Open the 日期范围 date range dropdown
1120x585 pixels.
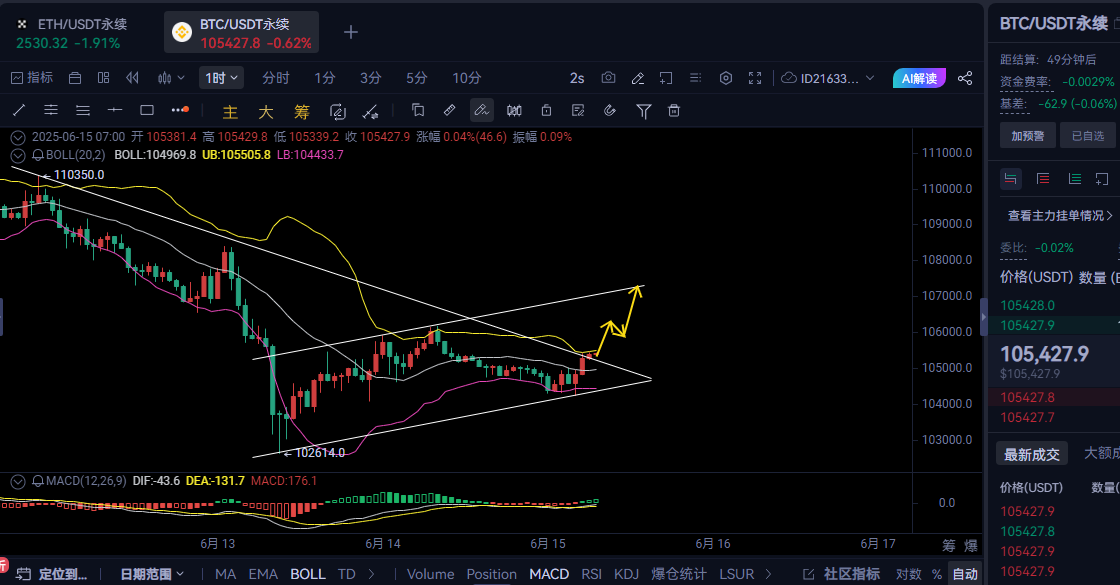point(151,574)
